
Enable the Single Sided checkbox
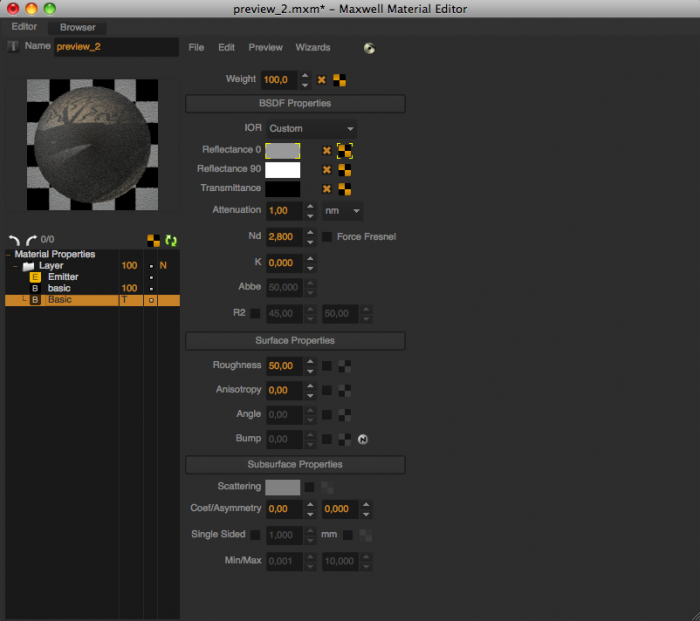point(255,535)
